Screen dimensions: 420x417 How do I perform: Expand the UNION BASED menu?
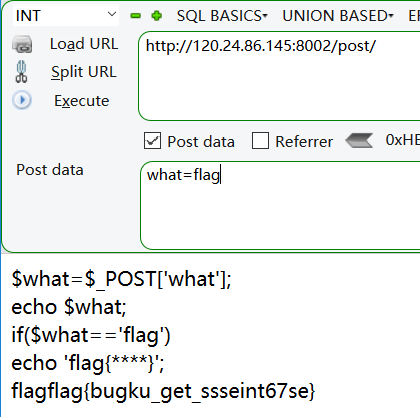[x=338, y=16]
